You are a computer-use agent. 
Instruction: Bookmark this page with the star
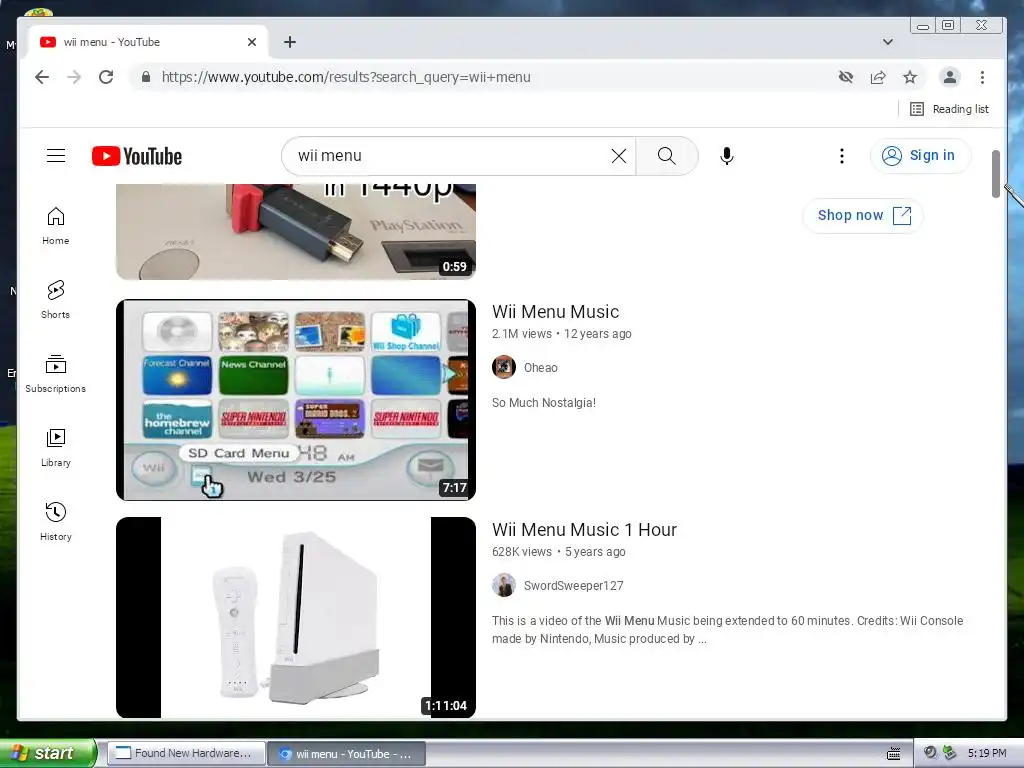(910, 77)
